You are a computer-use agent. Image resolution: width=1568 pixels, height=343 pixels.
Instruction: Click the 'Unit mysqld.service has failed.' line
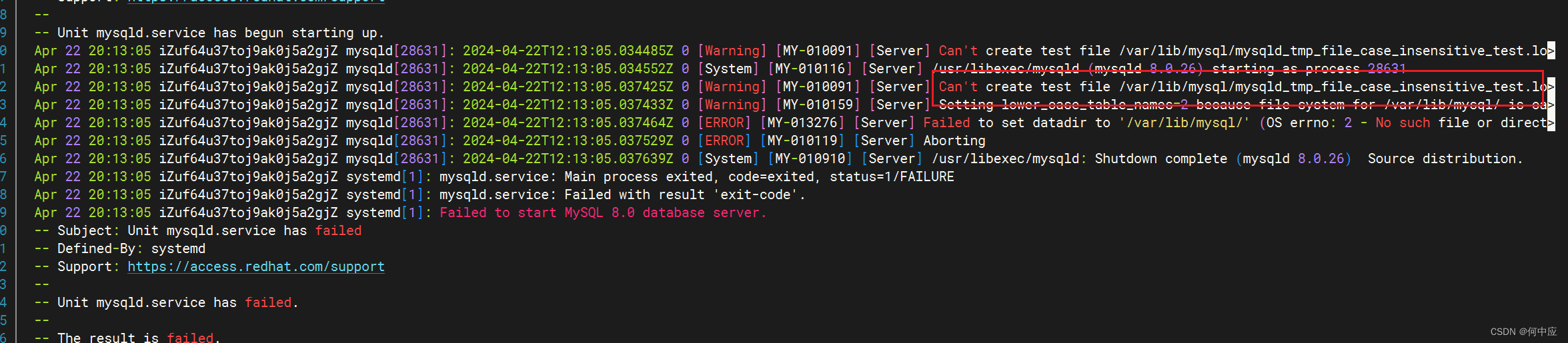point(166,302)
